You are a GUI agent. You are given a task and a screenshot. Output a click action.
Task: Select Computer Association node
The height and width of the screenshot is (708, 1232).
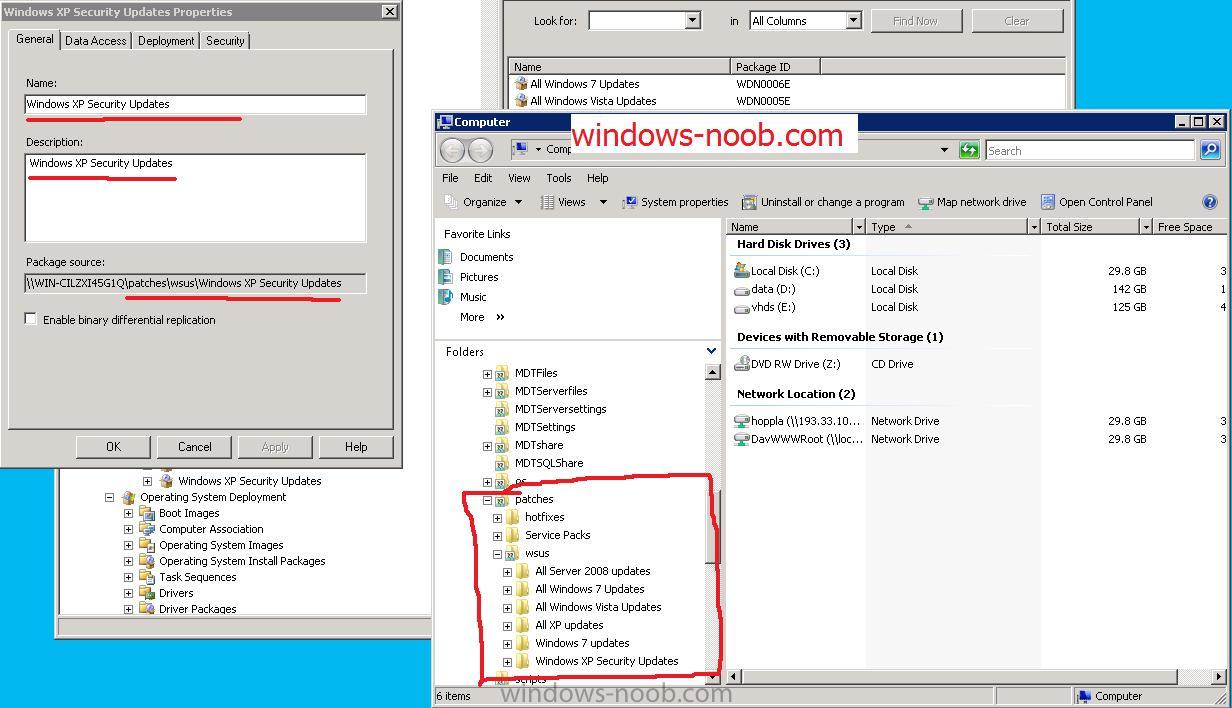(x=211, y=529)
